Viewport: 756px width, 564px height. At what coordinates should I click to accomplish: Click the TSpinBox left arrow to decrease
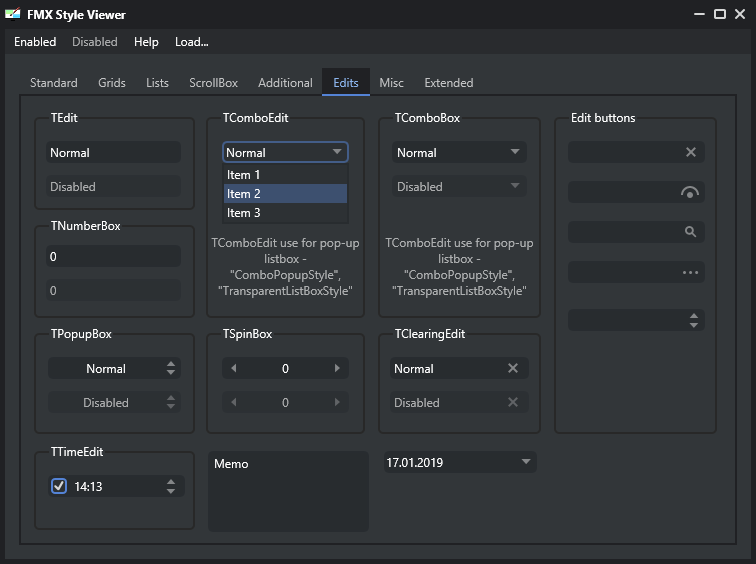coord(234,368)
